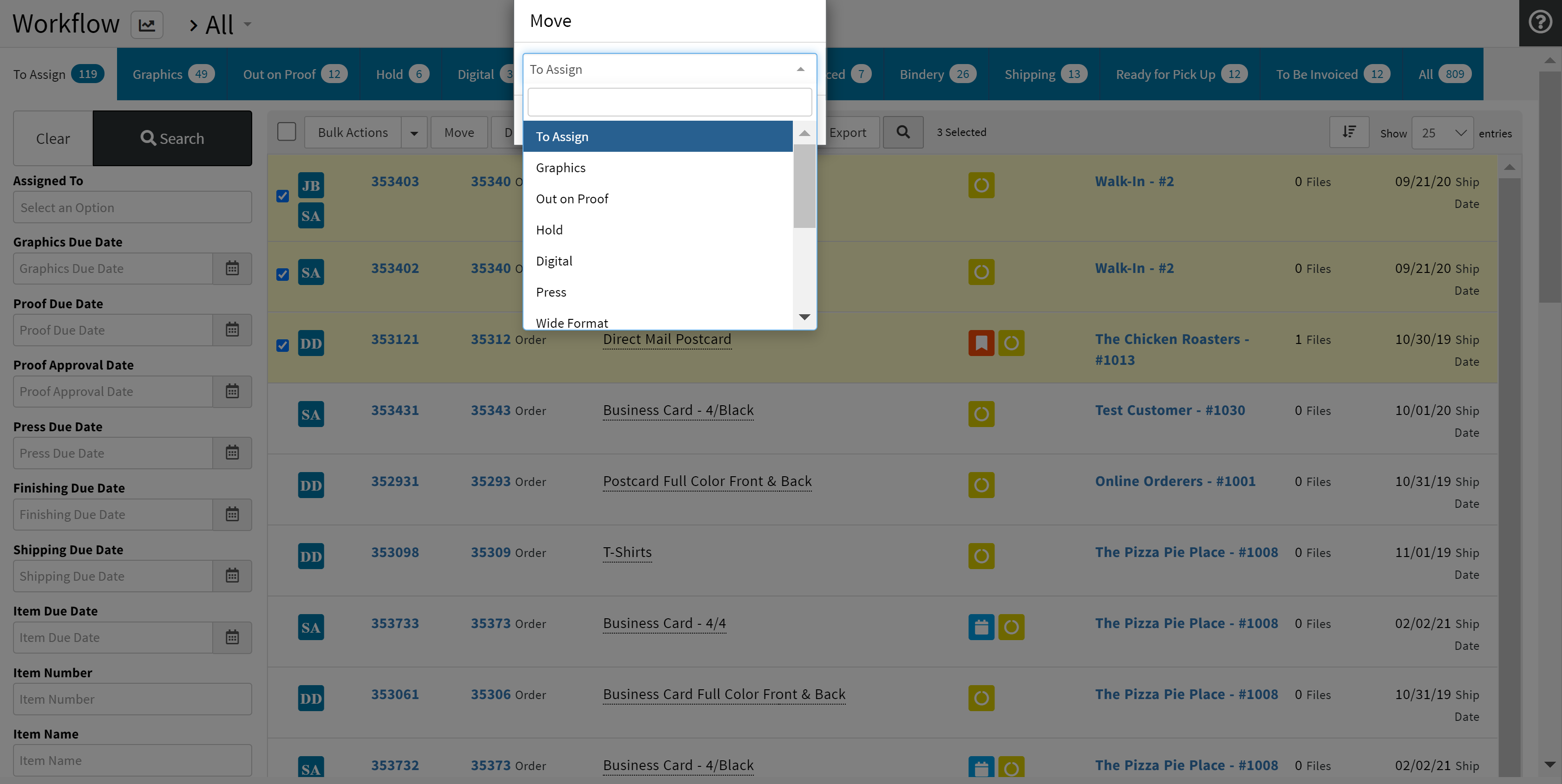Uncheck the checkbox for item 353121
Viewport: 1562px width, 784px height.
point(282,345)
